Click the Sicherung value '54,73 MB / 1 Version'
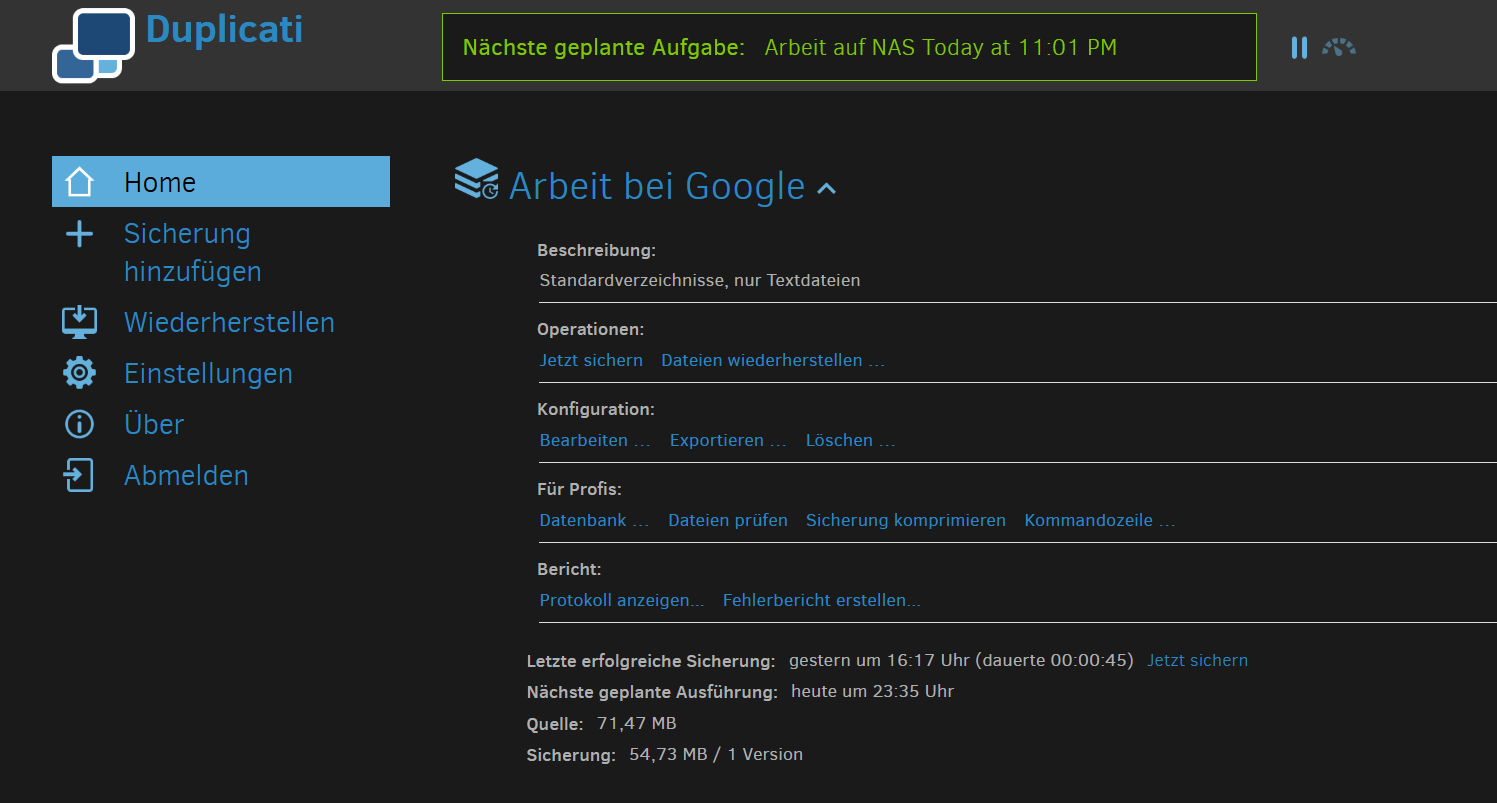The width and height of the screenshot is (1497, 803). [716, 754]
